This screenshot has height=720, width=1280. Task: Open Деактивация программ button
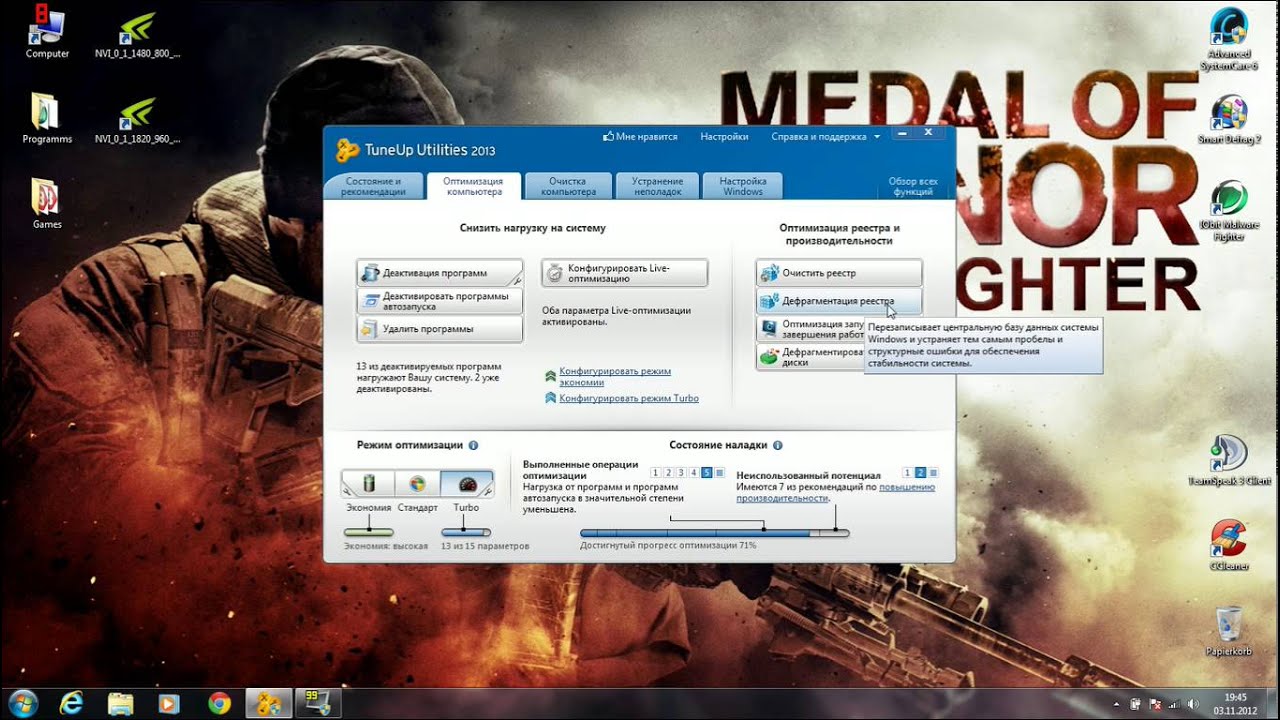439,273
